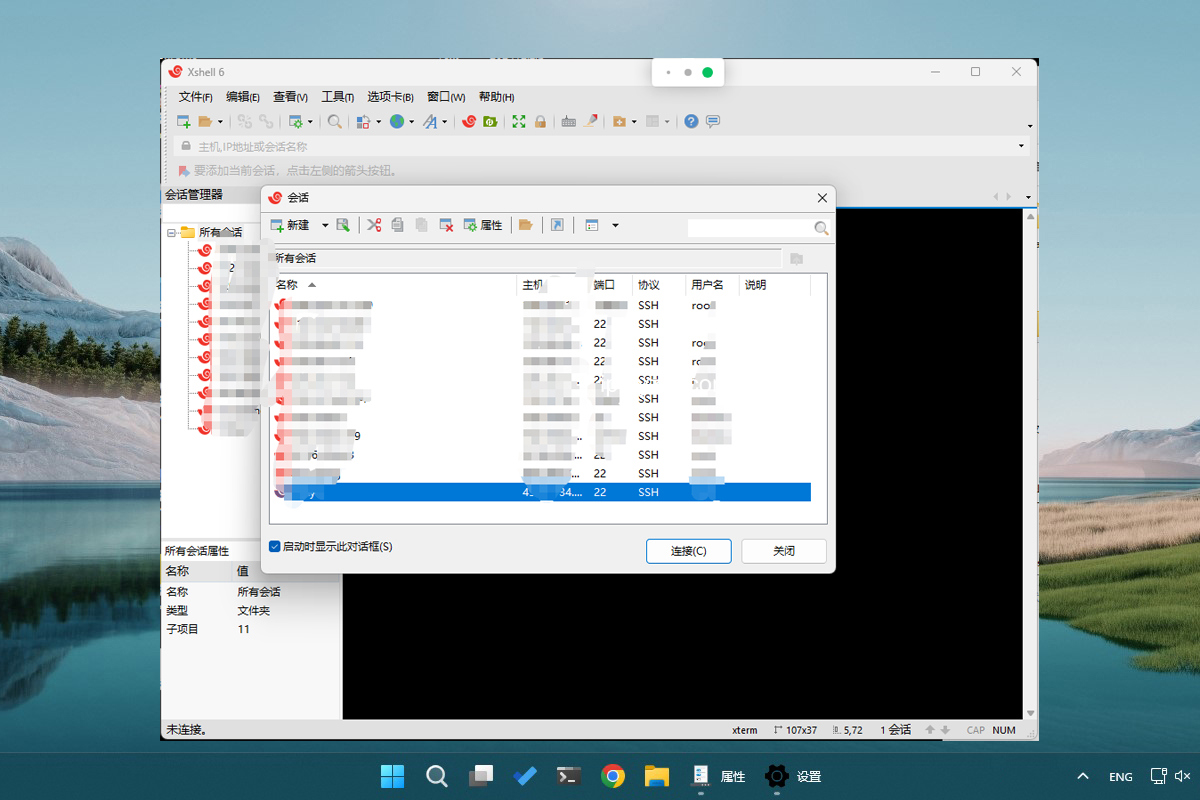Open the 编辑(E) menu

[x=242, y=97]
